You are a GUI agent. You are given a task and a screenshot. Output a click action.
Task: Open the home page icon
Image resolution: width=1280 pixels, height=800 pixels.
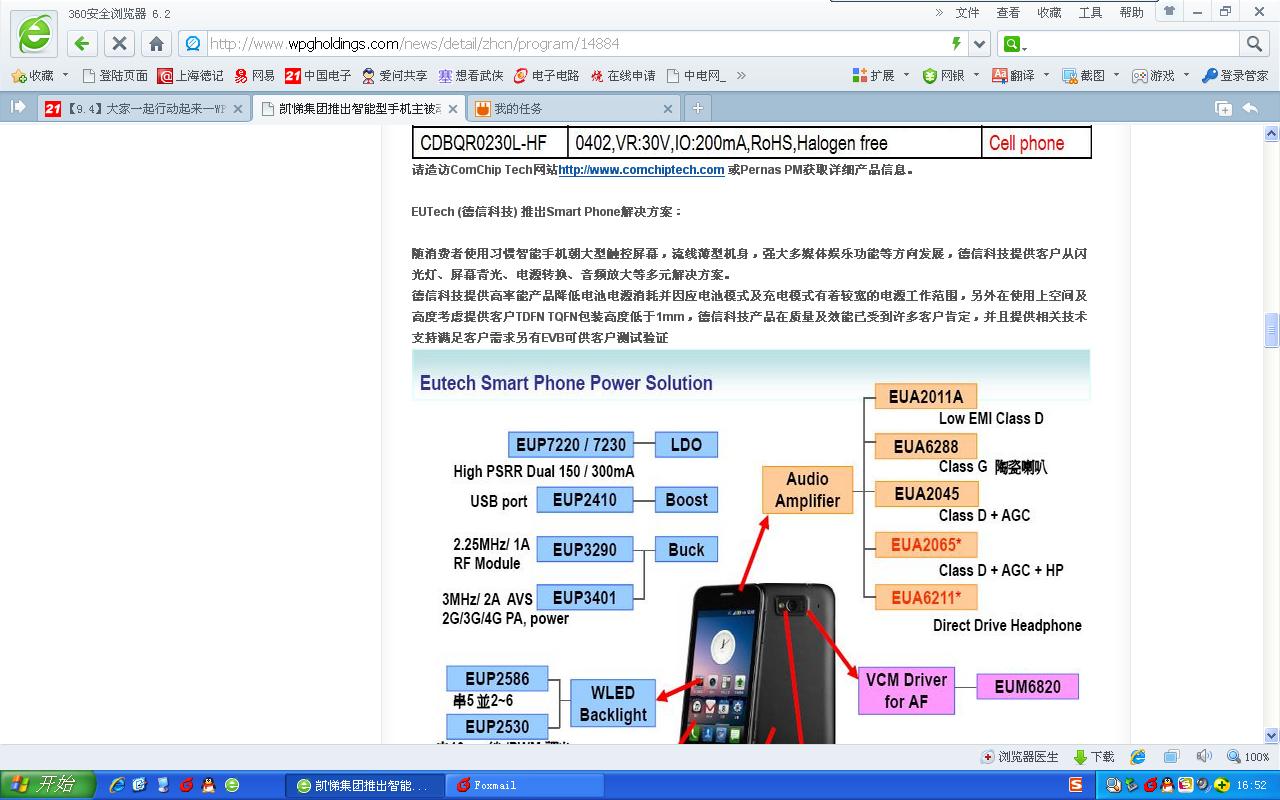tap(156, 43)
